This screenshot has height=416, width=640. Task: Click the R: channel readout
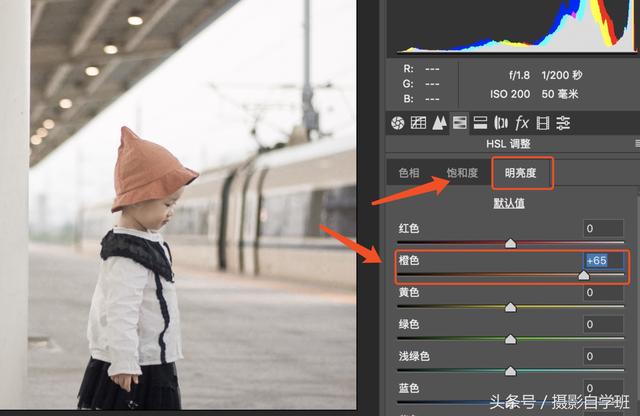[421, 69]
